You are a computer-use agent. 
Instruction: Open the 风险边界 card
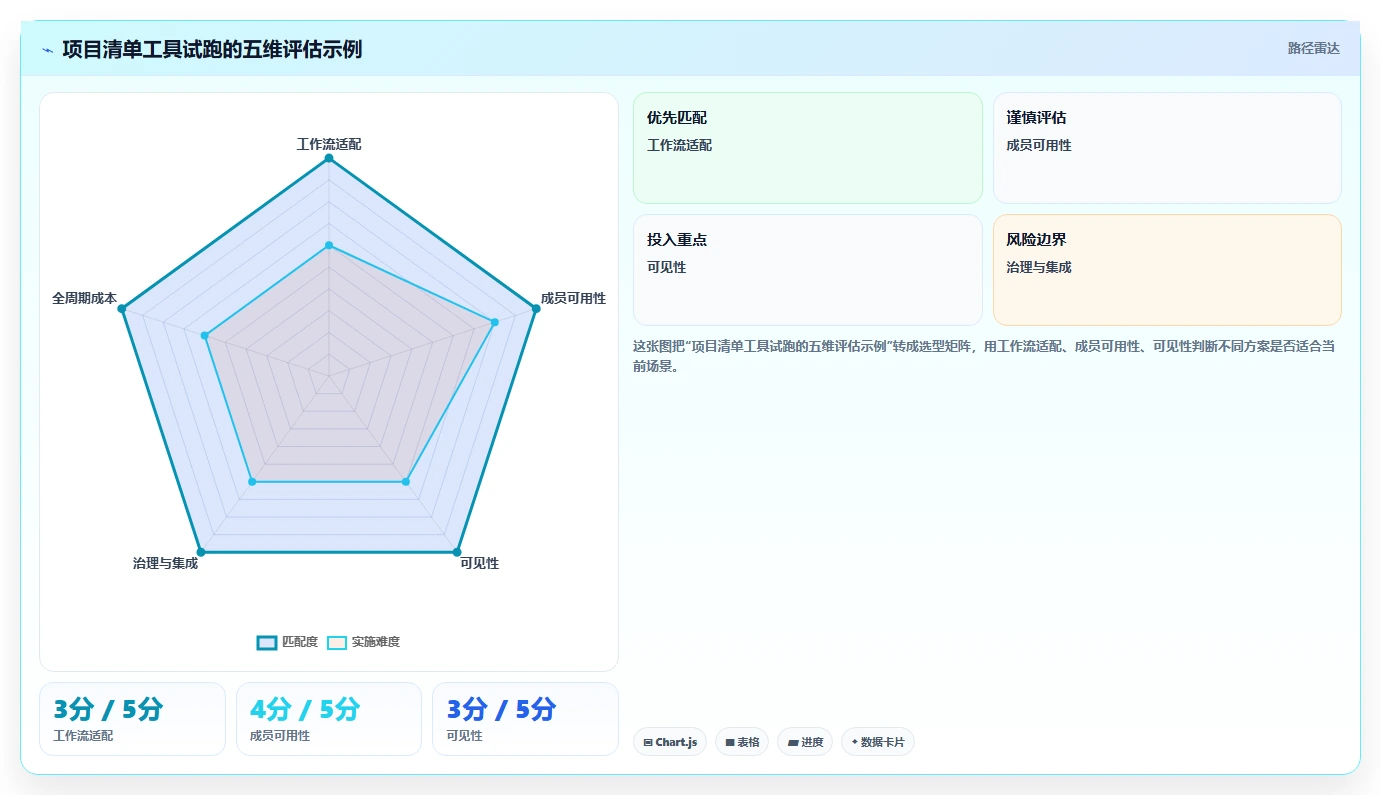point(1167,270)
